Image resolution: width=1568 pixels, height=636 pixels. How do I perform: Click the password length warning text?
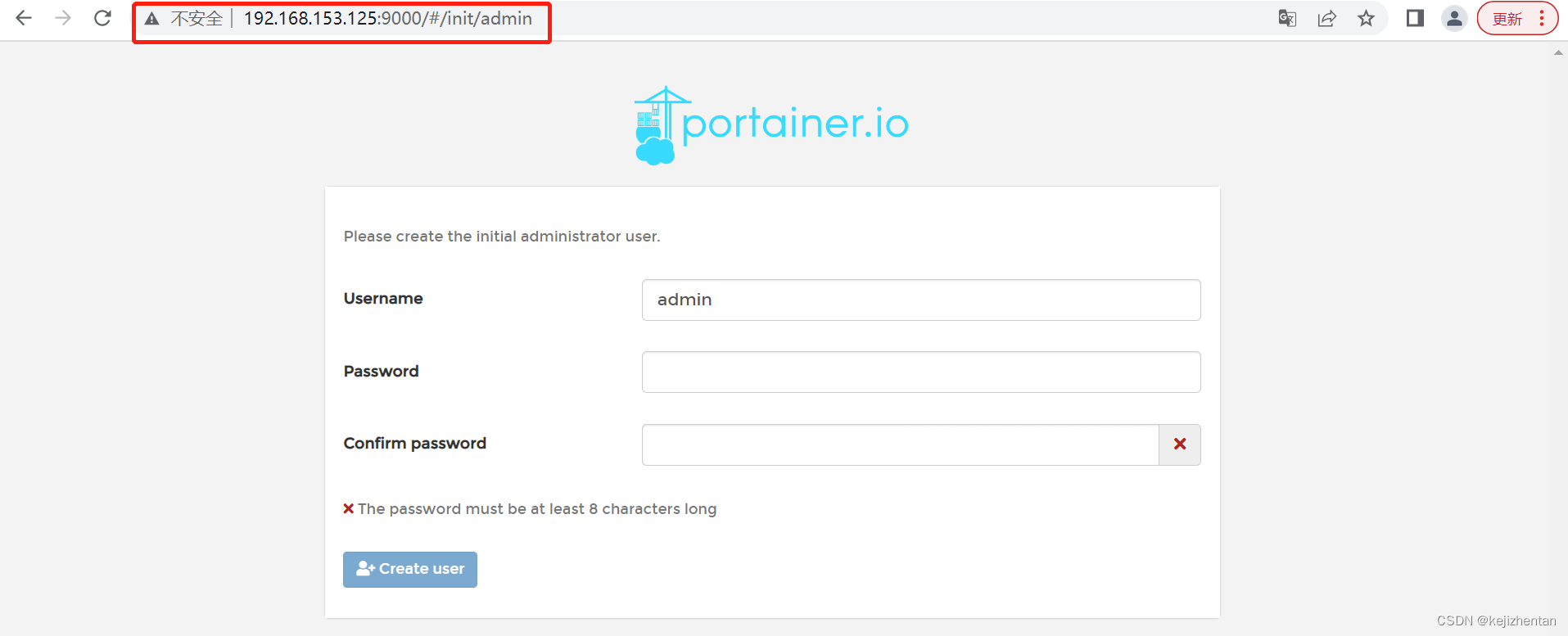(x=537, y=509)
